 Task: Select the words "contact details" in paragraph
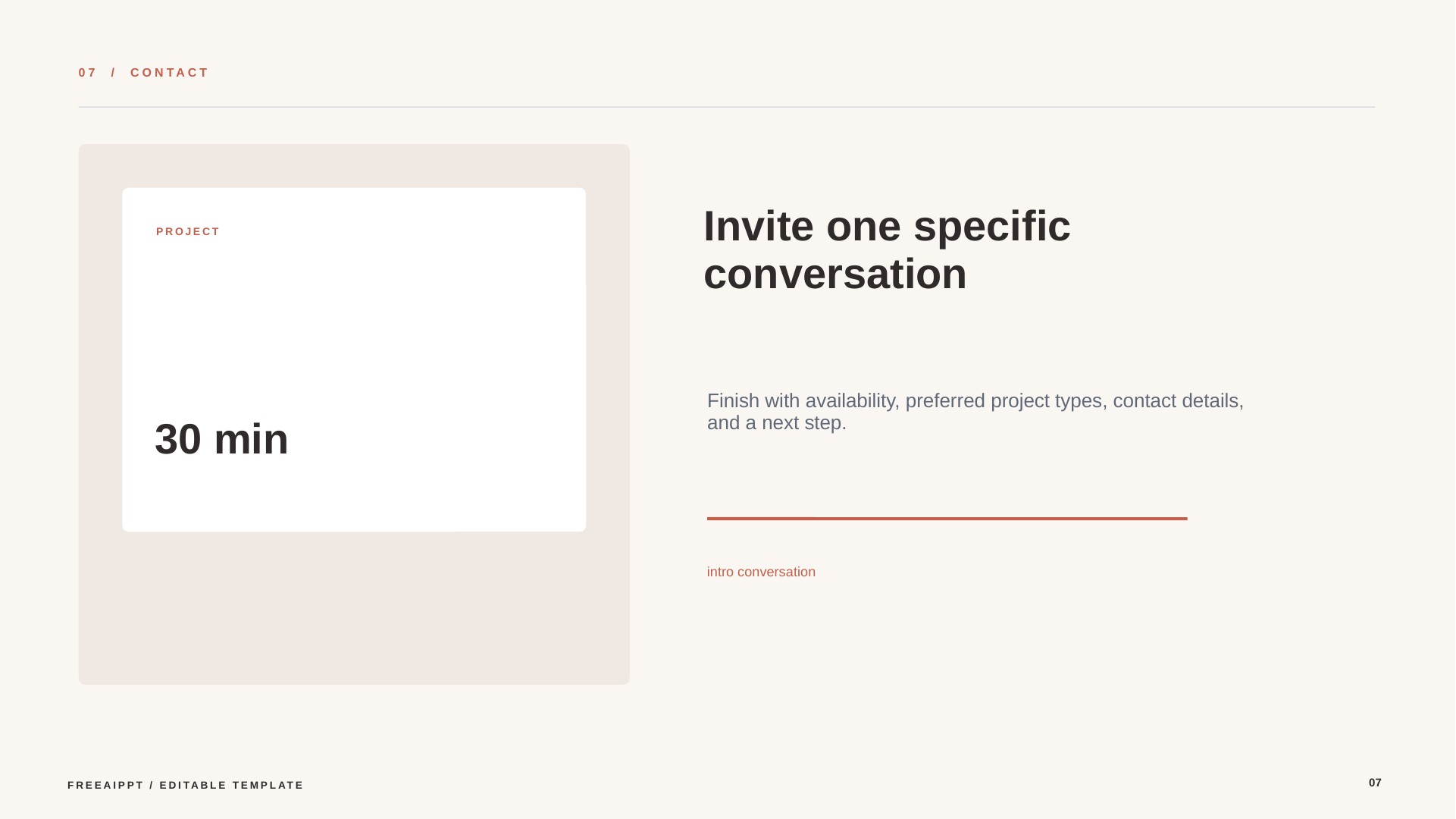[x=1176, y=401]
